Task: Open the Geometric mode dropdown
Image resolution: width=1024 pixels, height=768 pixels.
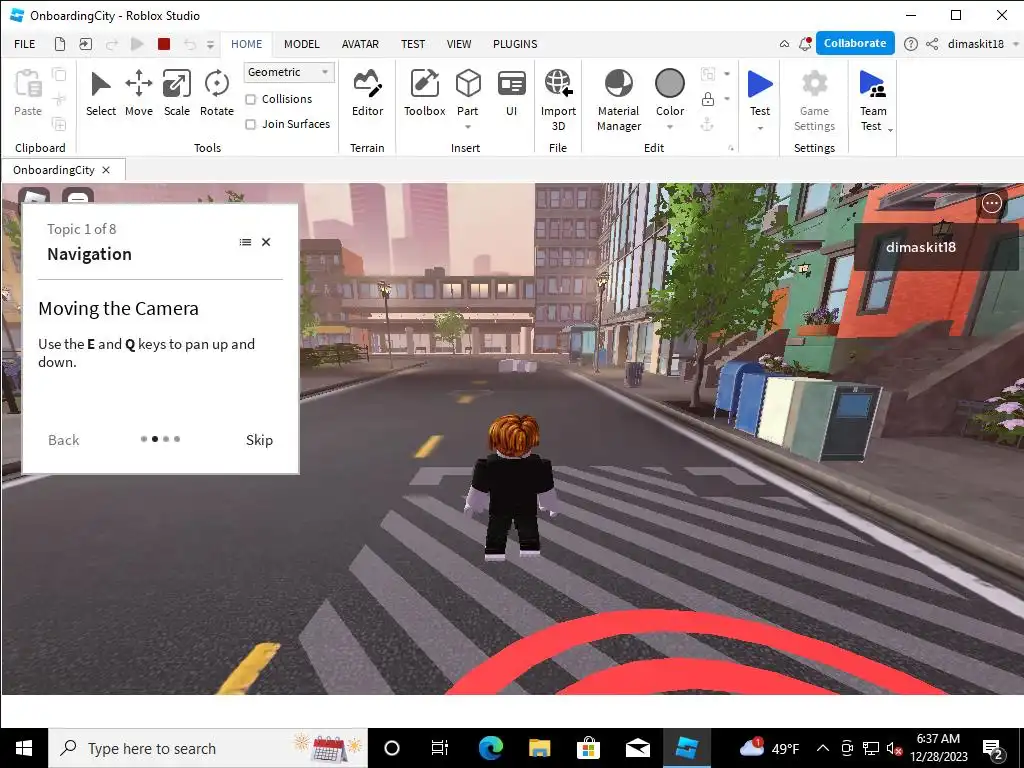Action: pyautogui.click(x=289, y=72)
